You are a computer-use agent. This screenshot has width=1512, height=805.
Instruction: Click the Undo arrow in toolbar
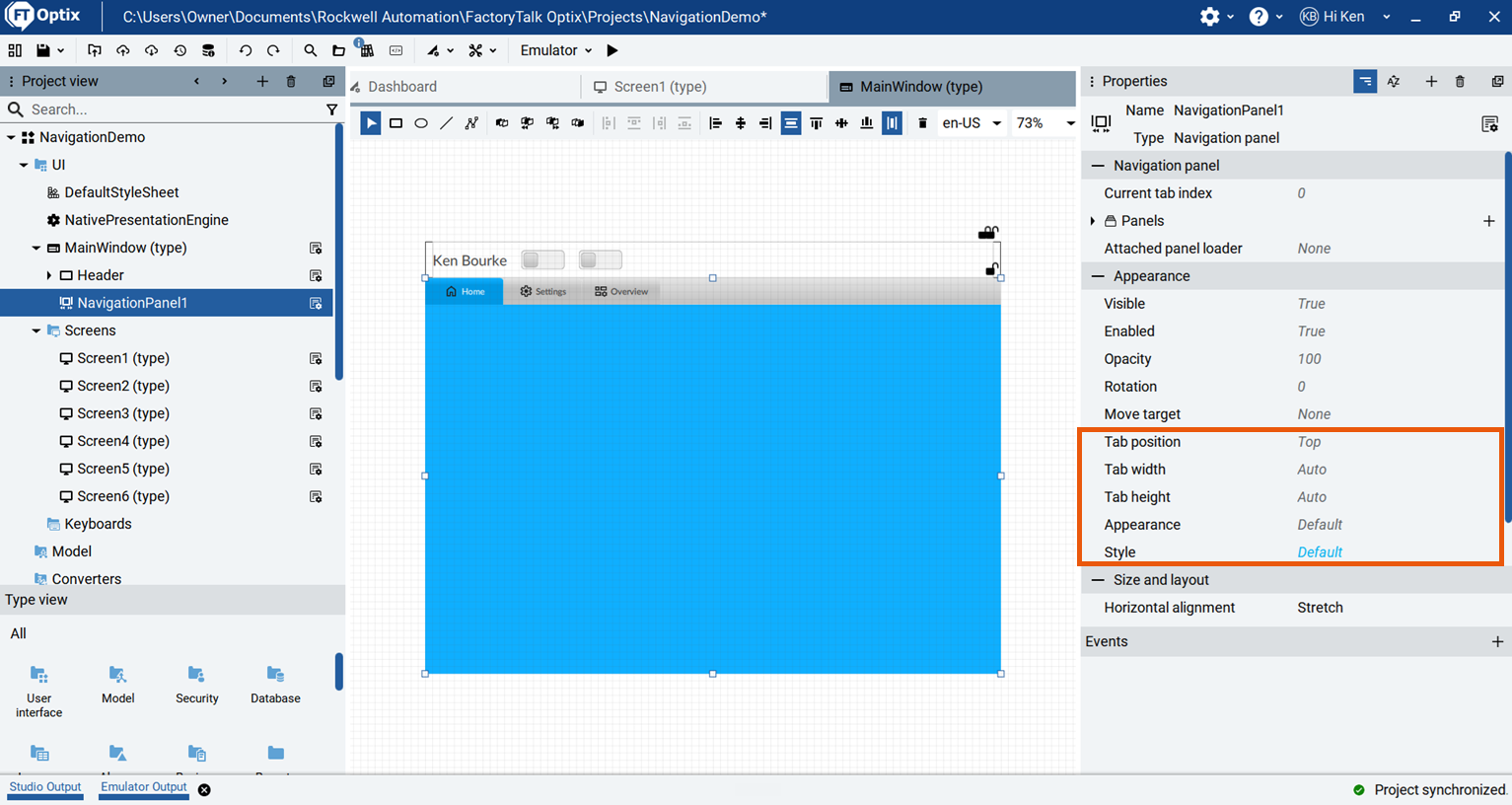pyautogui.click(x=246, y=50)
